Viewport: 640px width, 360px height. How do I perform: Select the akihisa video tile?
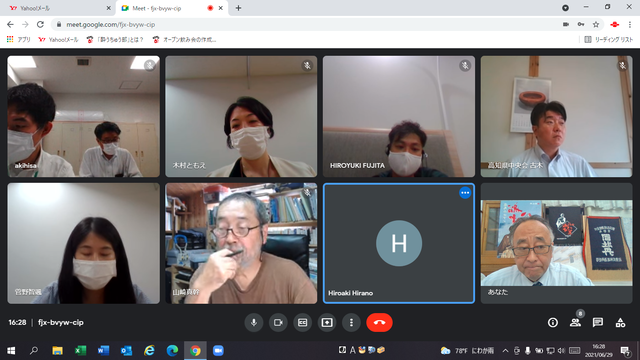coord(84,116)
